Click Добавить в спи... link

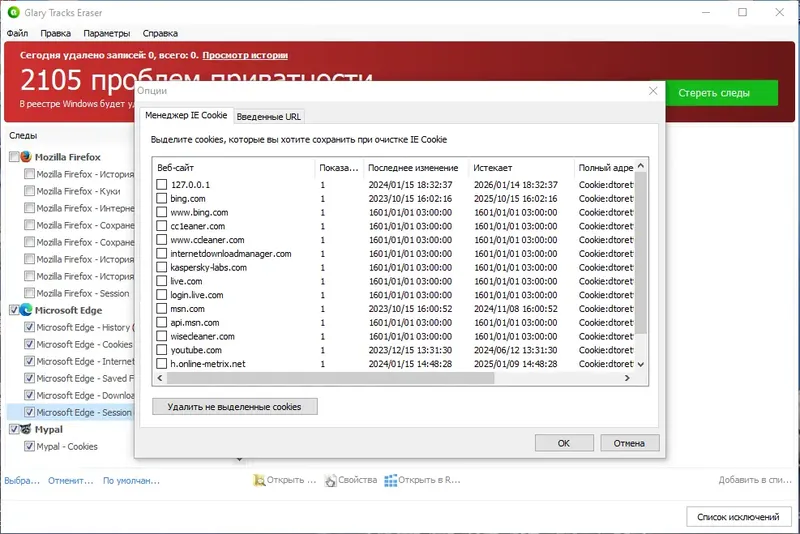(755, 480)
